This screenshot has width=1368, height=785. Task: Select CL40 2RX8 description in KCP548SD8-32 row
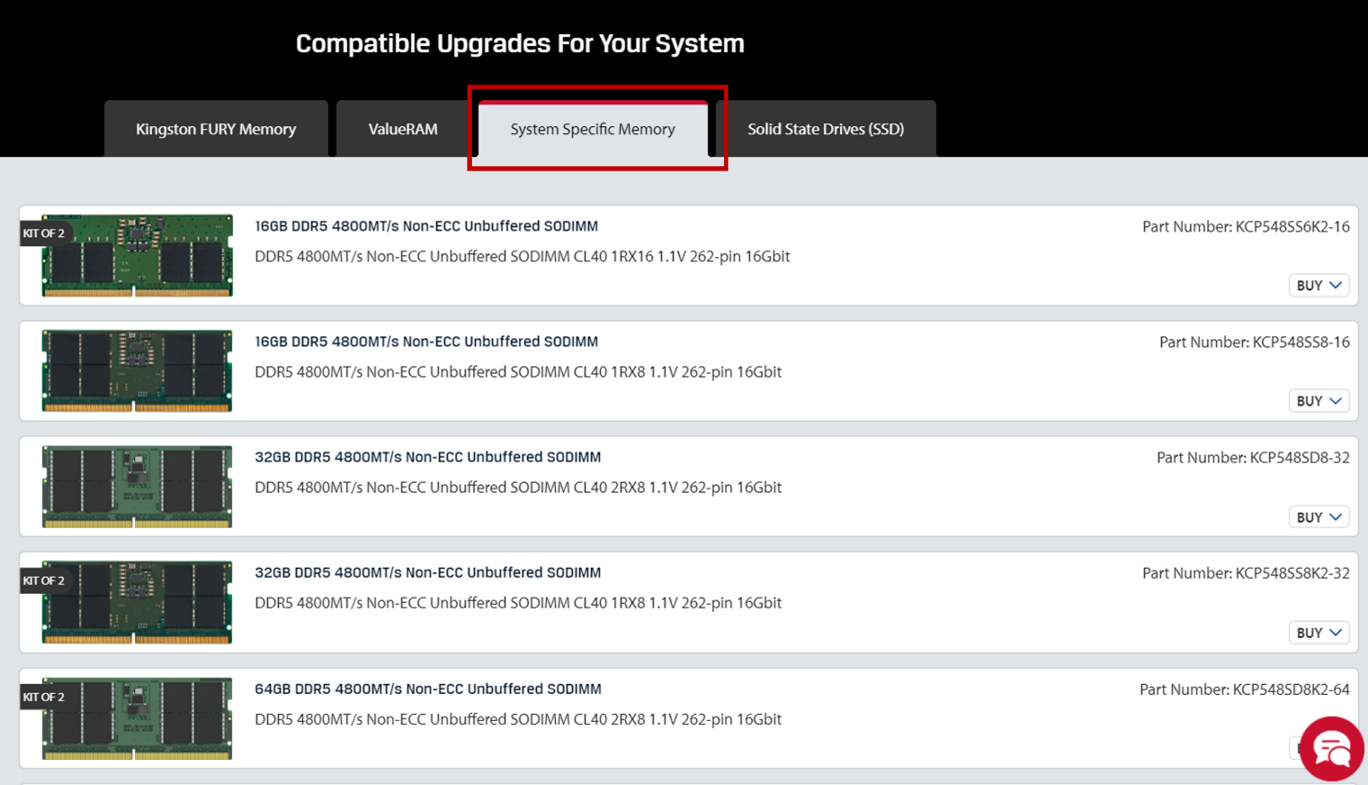[518, 488]
